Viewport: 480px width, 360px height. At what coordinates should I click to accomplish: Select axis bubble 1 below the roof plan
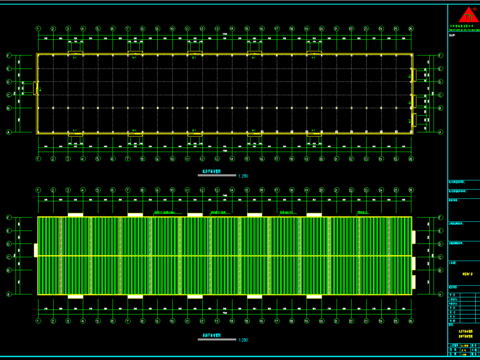(38, 321)
